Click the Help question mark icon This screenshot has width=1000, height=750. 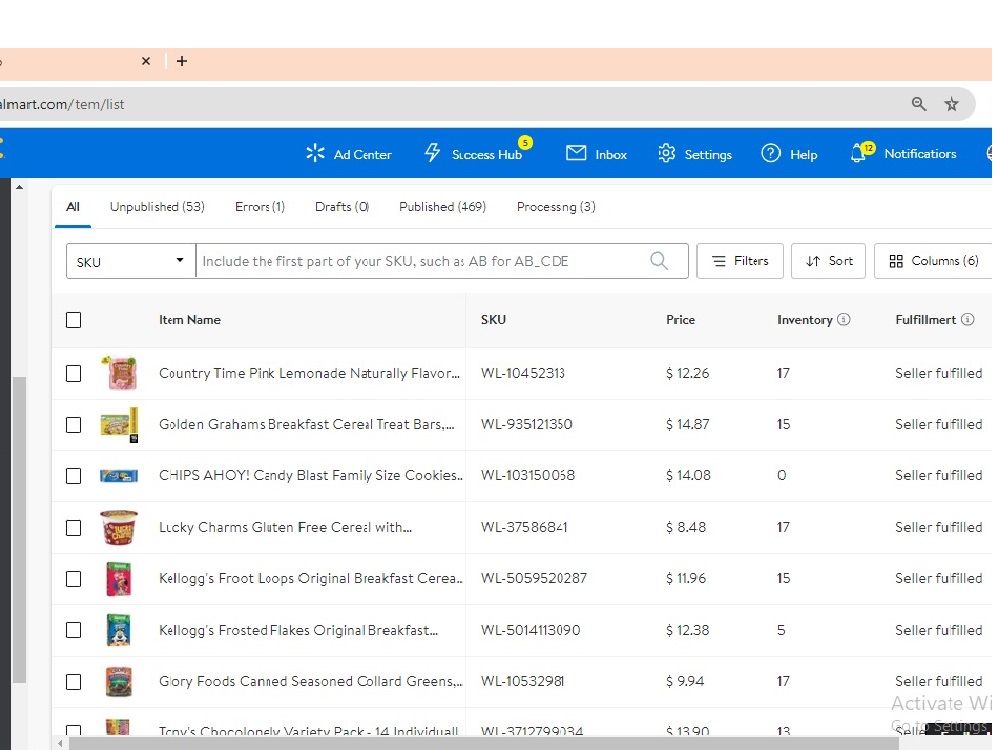click(770, 153)
